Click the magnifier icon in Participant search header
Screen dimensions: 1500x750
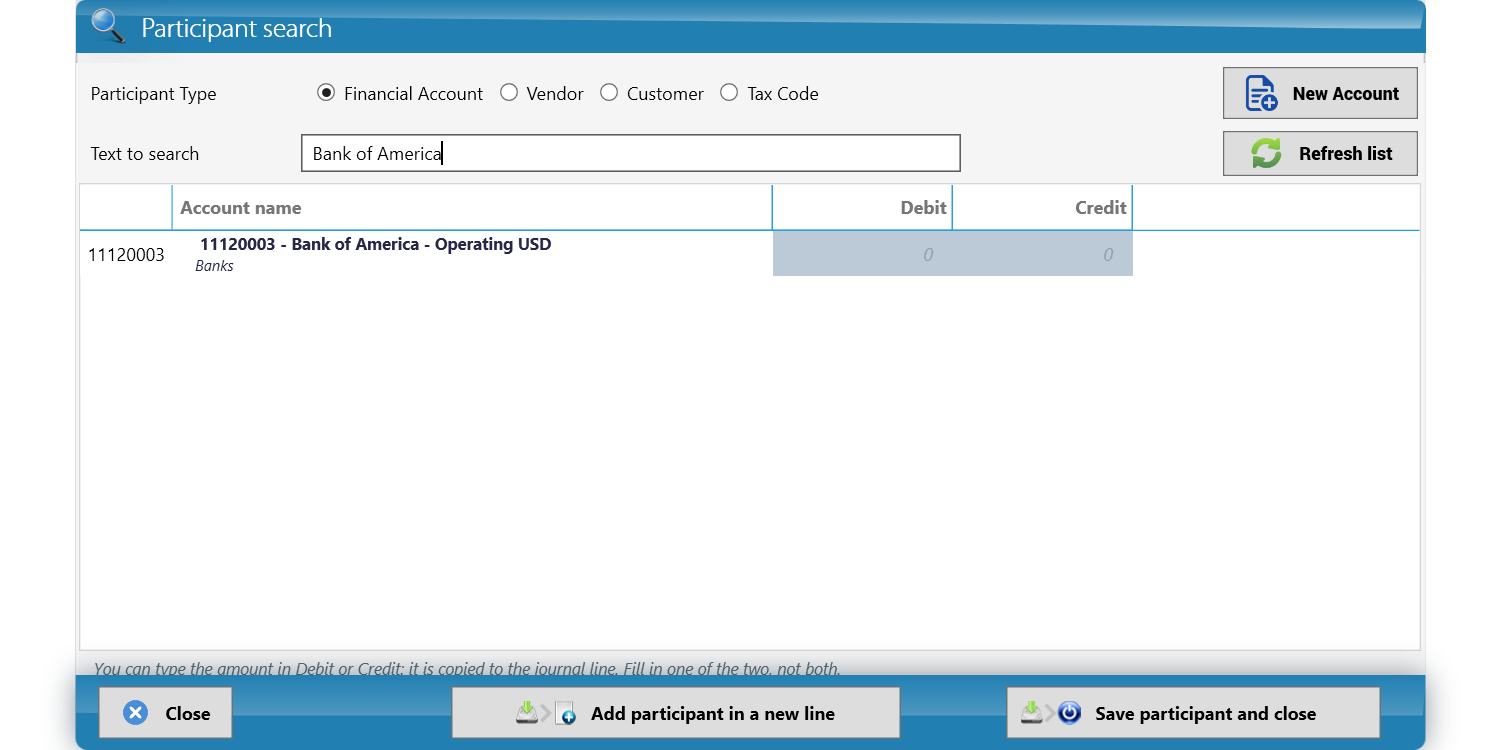(108, 27)
